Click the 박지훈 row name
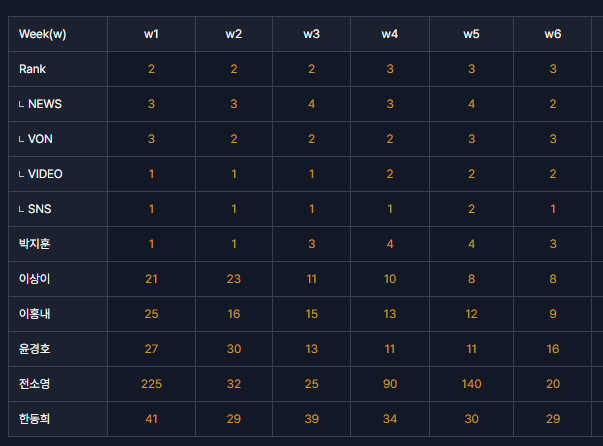 [x=35, y=244]
